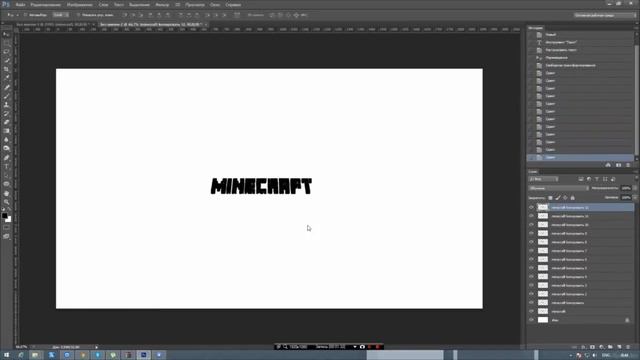Select the Eyedropper tool
This screenshot has height=360, width=640.
point(6,78)
